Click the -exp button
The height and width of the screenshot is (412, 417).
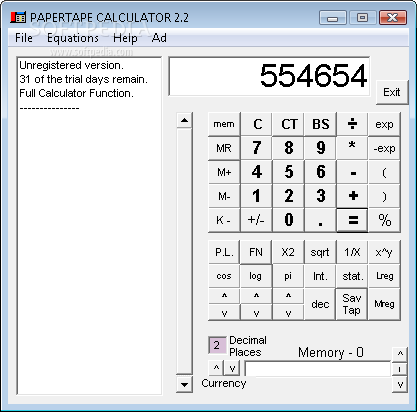click(x=384, y=148)
